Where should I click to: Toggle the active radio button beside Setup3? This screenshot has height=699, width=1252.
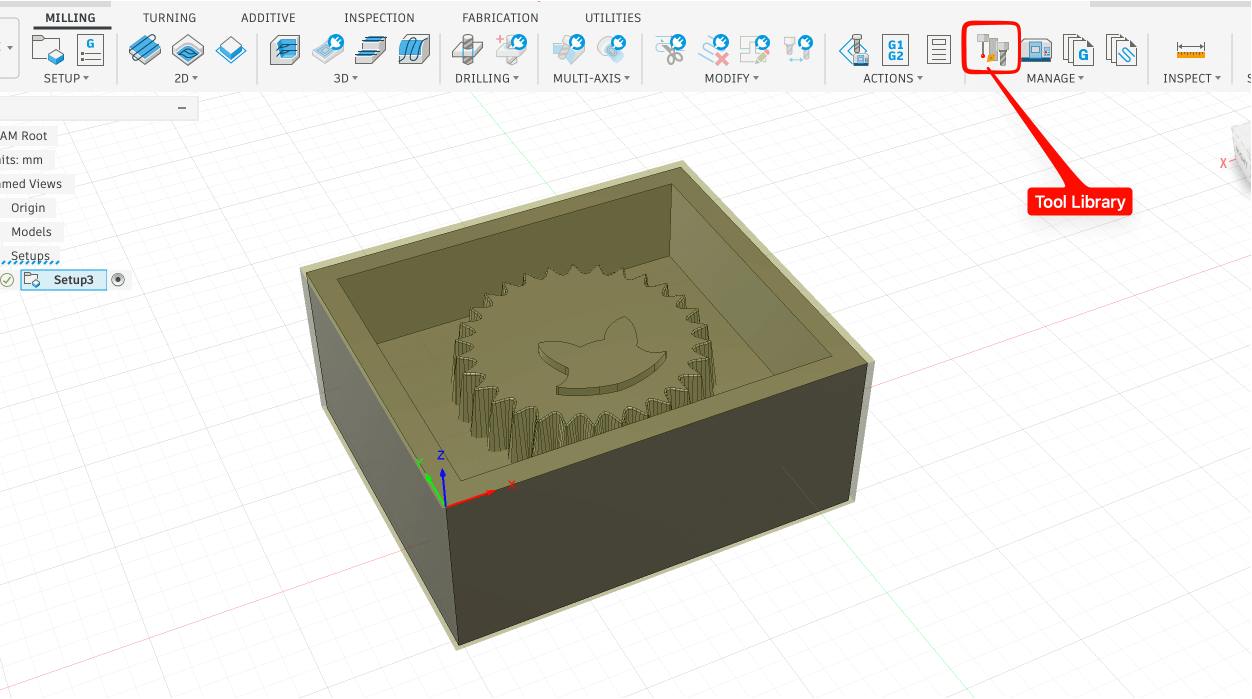coord(118,280)
